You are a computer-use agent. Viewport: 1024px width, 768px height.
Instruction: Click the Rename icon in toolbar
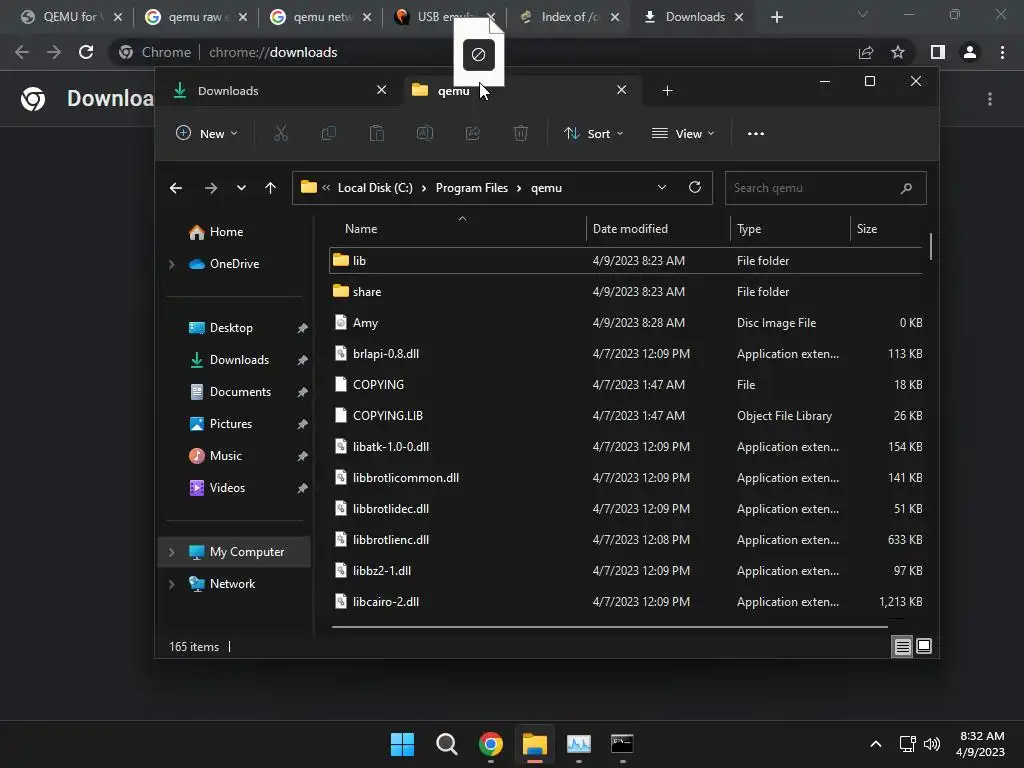coord(424,133)
